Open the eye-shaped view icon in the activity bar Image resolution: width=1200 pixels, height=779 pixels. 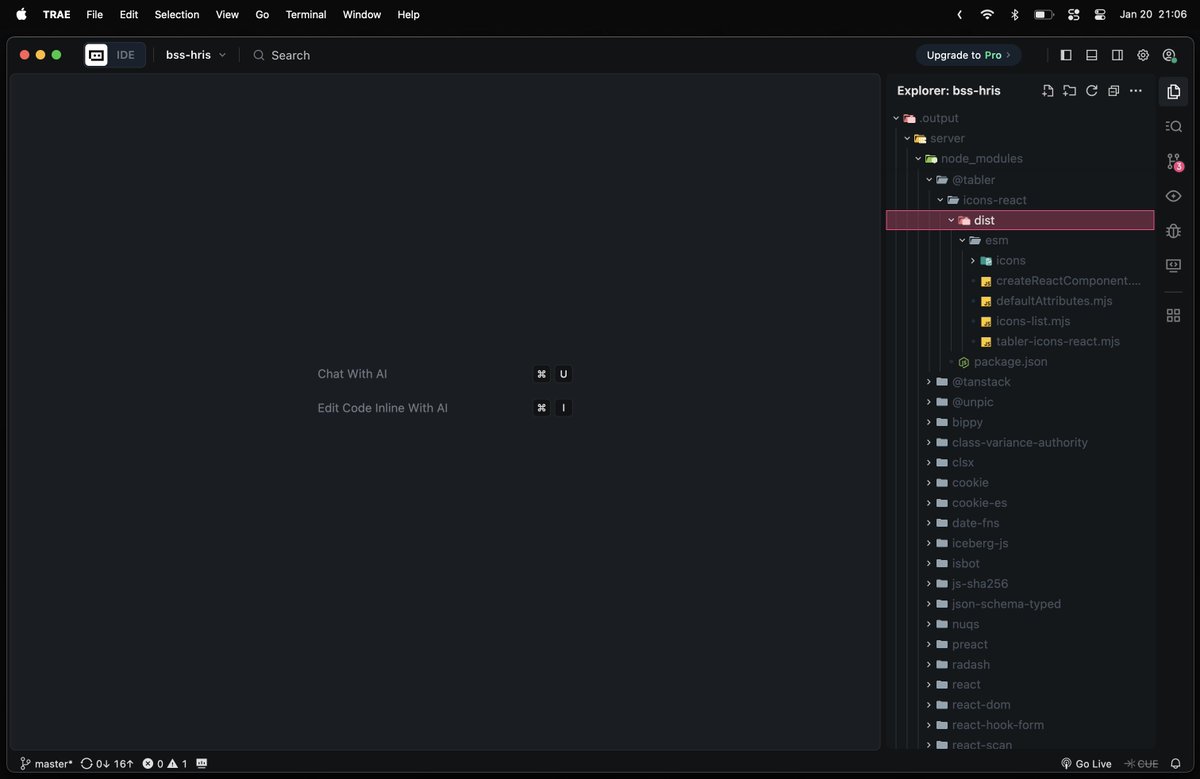click(x=1174, y=196)
